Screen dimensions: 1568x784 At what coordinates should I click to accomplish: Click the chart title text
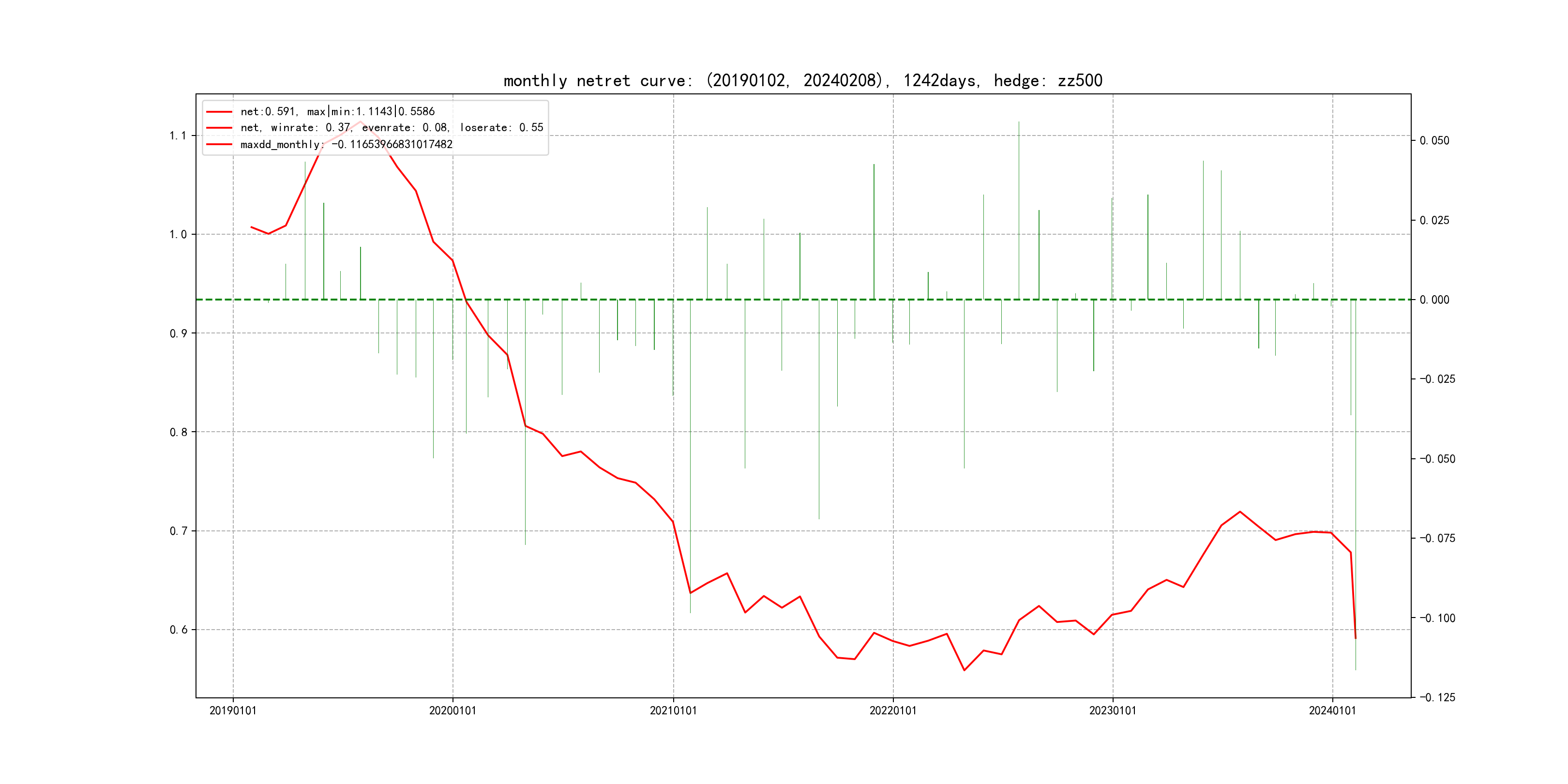click(x=802, y=80)
